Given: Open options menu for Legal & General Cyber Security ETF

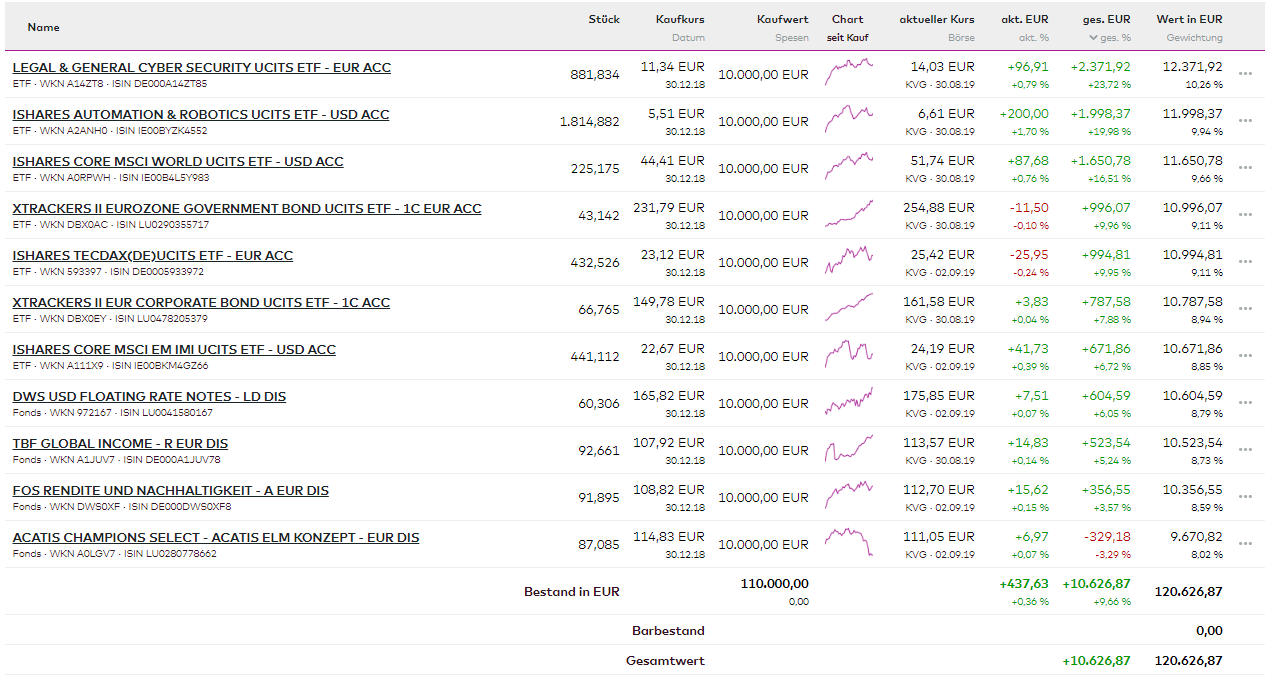Looking at the screenshot, I should [1245, 74].
